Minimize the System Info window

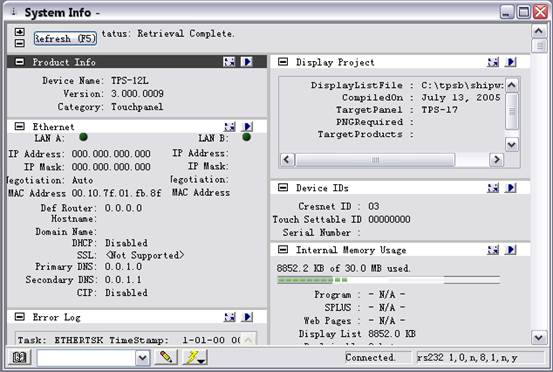coord(507,12)
